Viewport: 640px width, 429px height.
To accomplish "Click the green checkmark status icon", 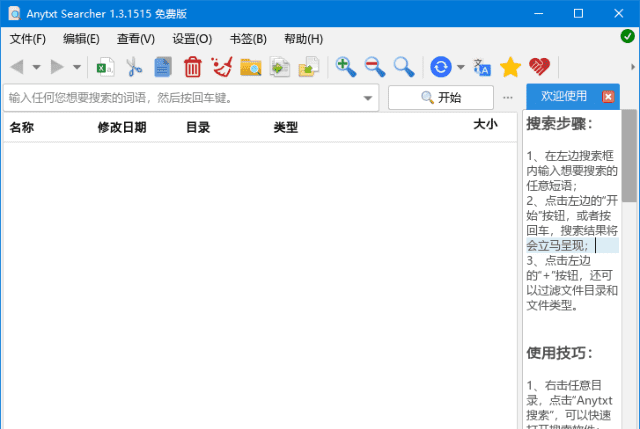I will (627, 36).
